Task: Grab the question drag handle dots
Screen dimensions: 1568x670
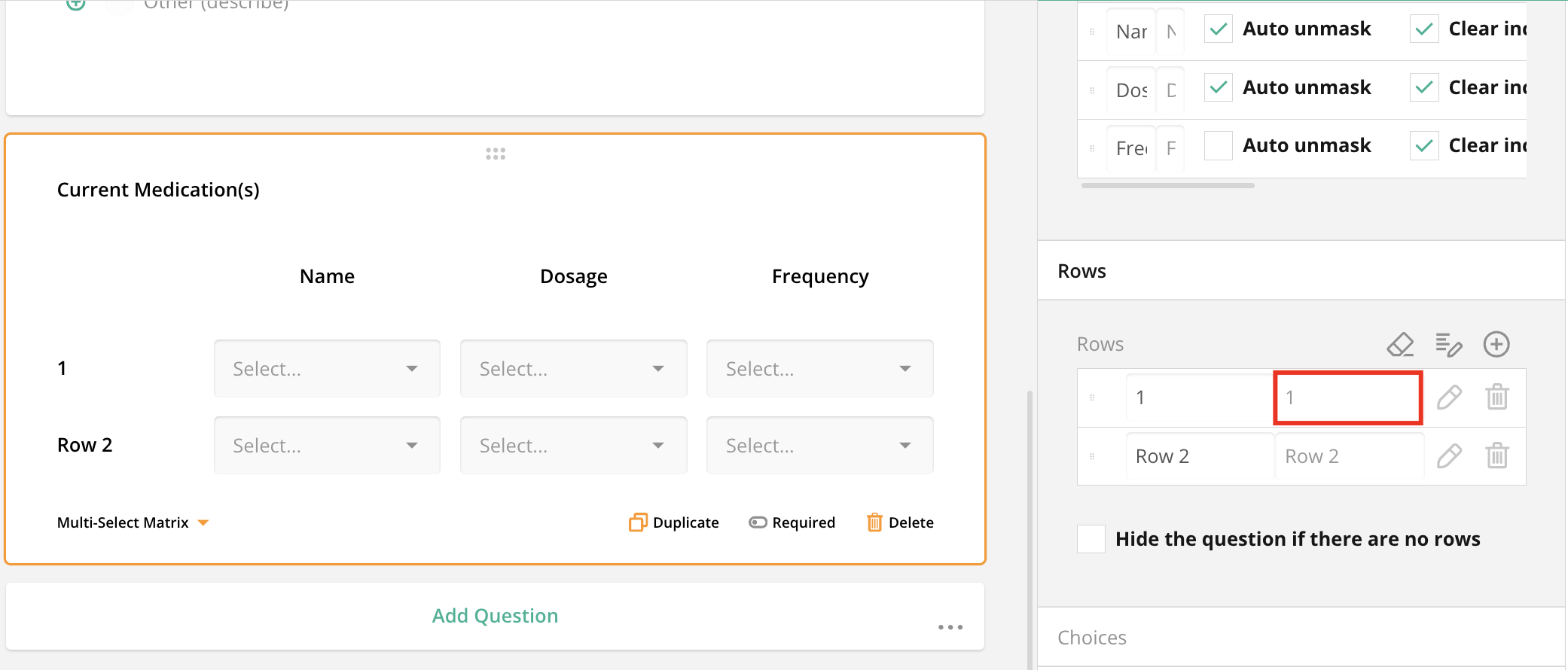Action: point(496,154)
